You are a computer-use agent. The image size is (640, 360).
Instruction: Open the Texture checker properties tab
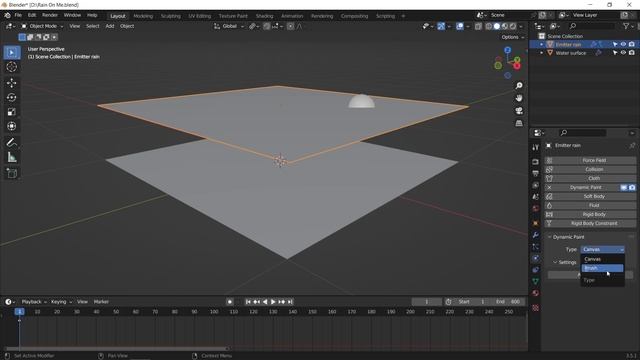[536, 308]
